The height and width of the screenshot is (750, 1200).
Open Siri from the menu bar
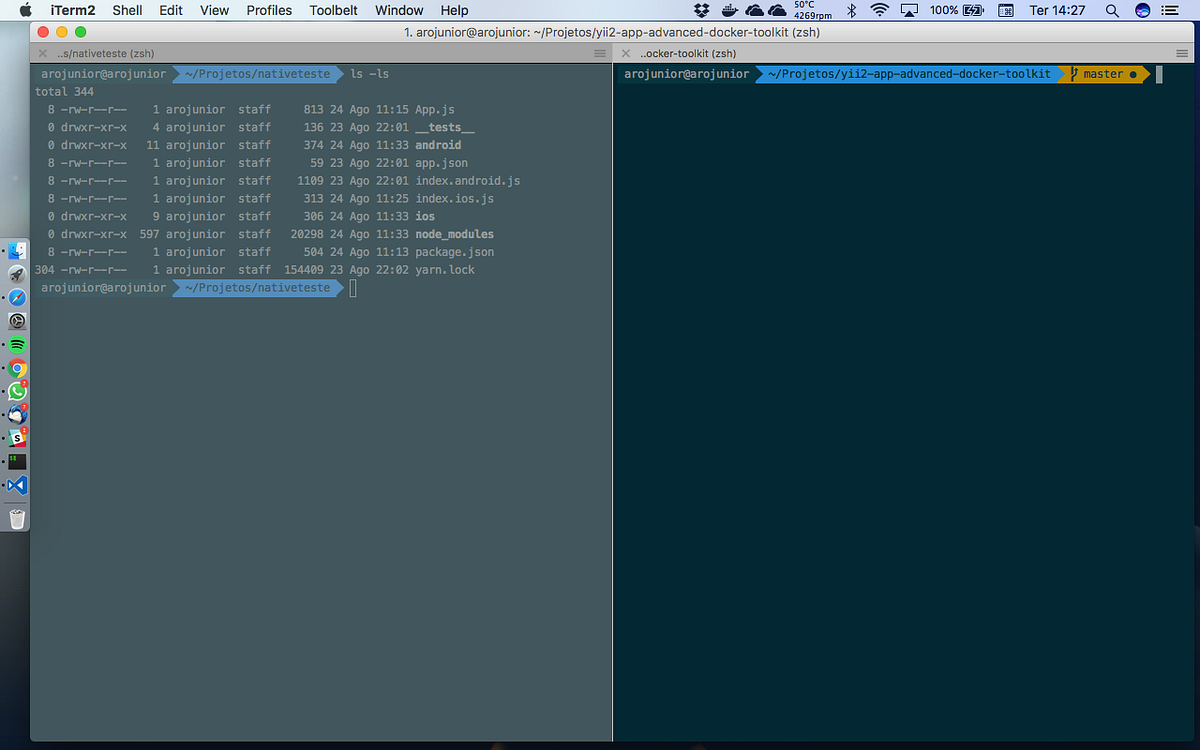[1141, 10]
